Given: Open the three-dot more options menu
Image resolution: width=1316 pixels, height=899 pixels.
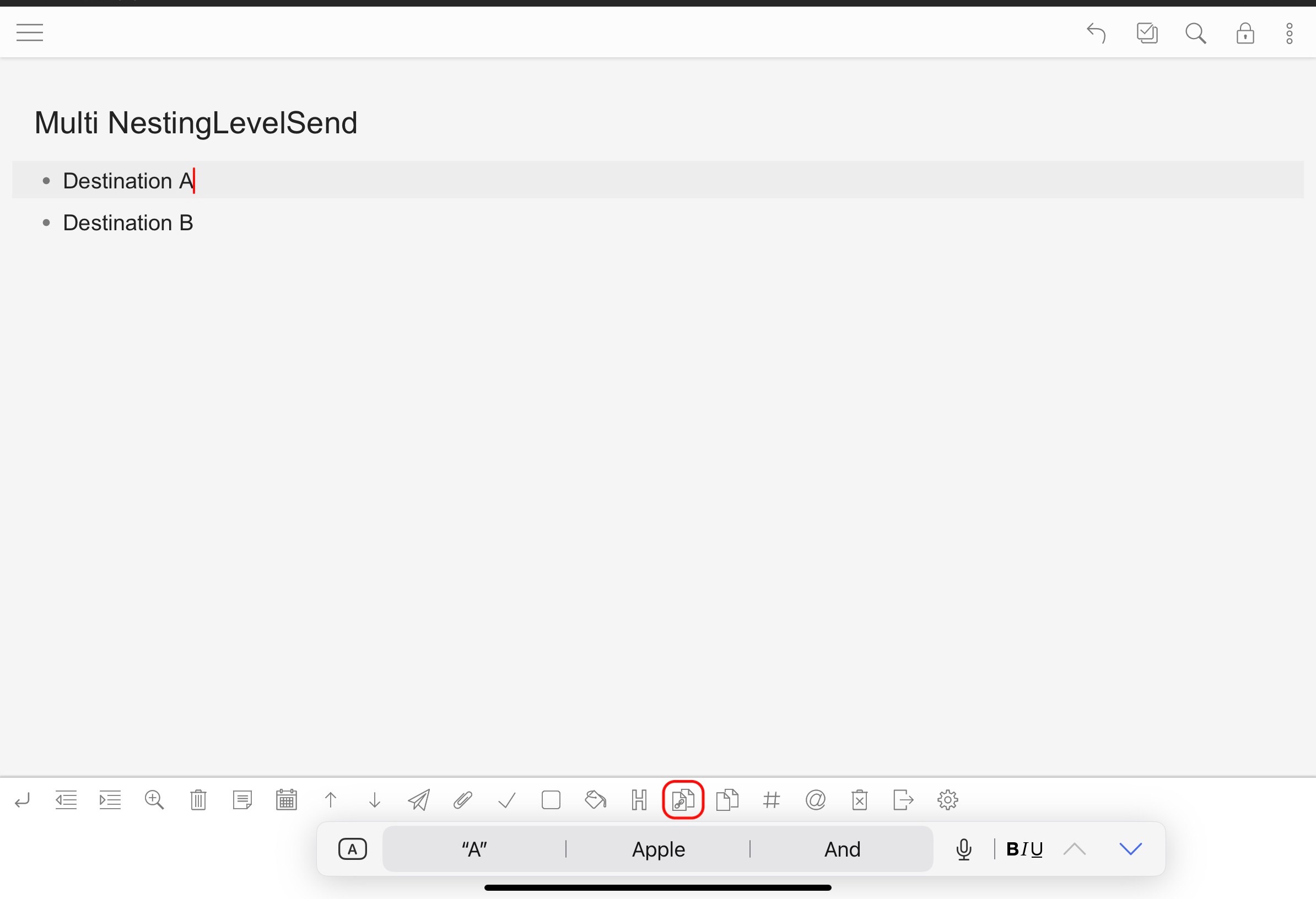Looking at the screenshot, I should (1290, 34).
